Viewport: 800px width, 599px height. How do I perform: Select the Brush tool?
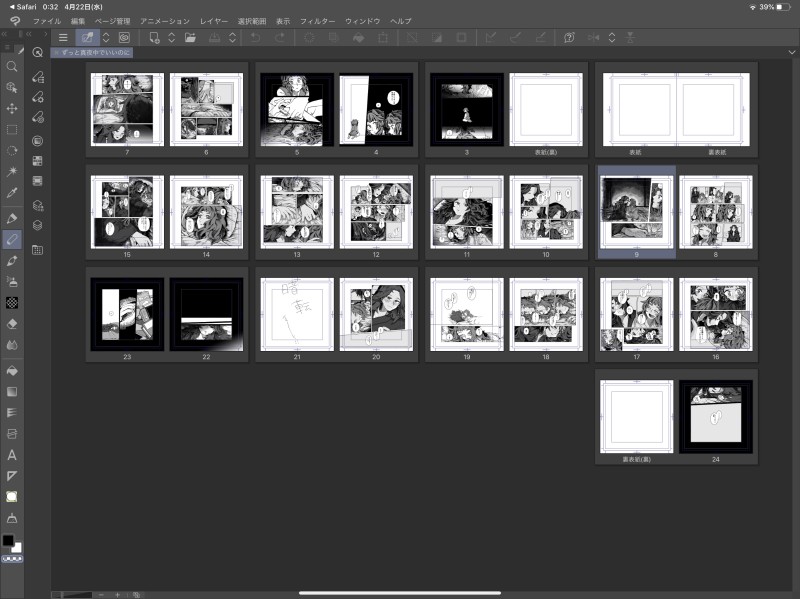[12, 261]
